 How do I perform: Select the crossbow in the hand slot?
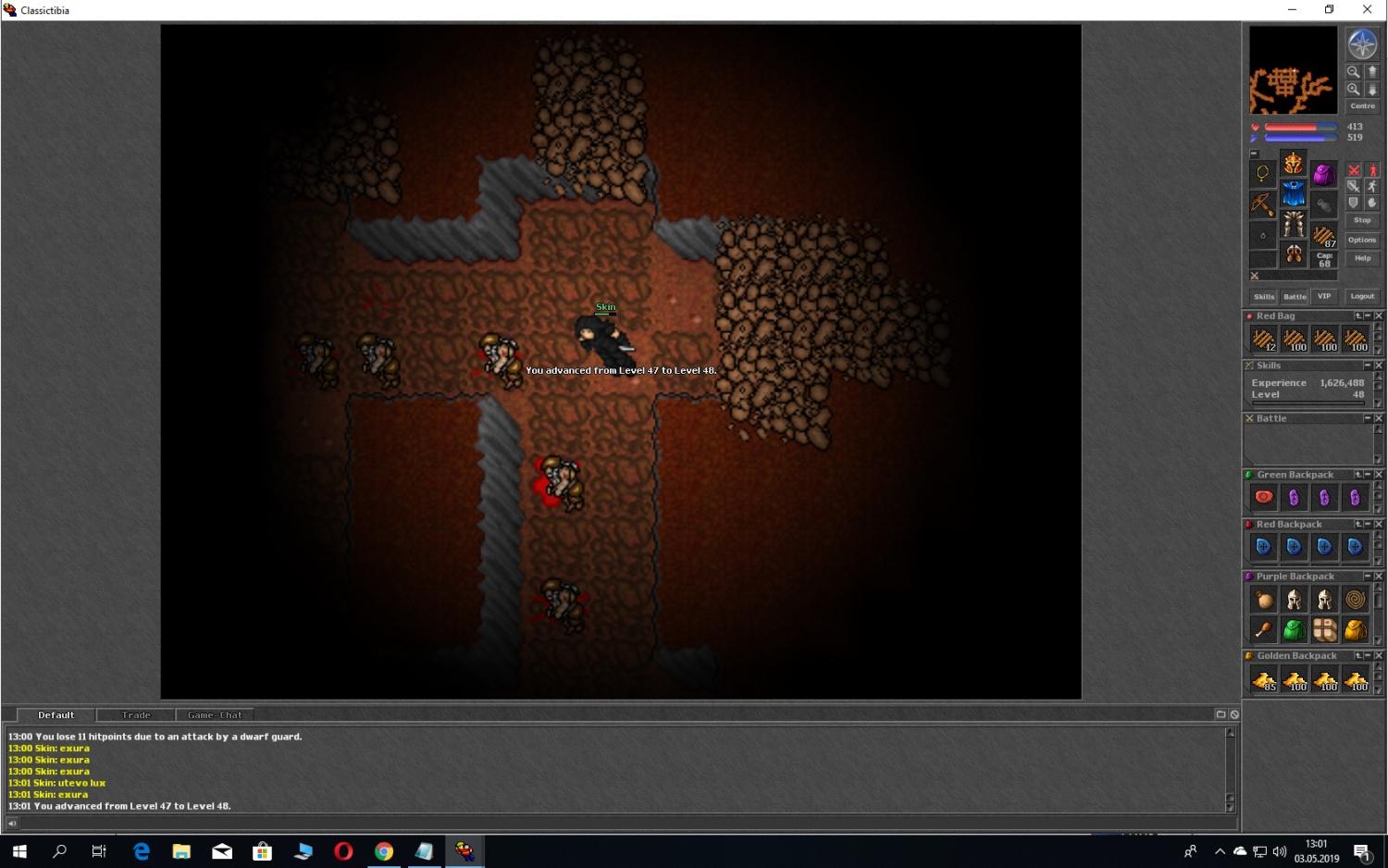1262,205
